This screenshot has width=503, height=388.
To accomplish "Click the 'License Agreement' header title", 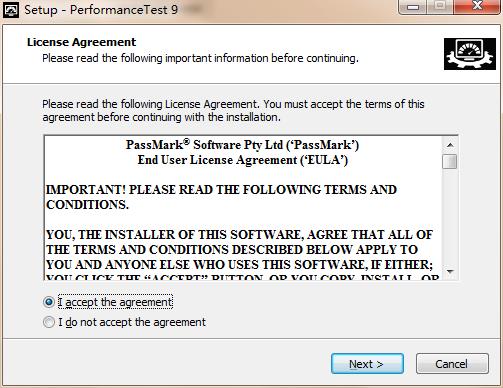I will tap(82, 42).
